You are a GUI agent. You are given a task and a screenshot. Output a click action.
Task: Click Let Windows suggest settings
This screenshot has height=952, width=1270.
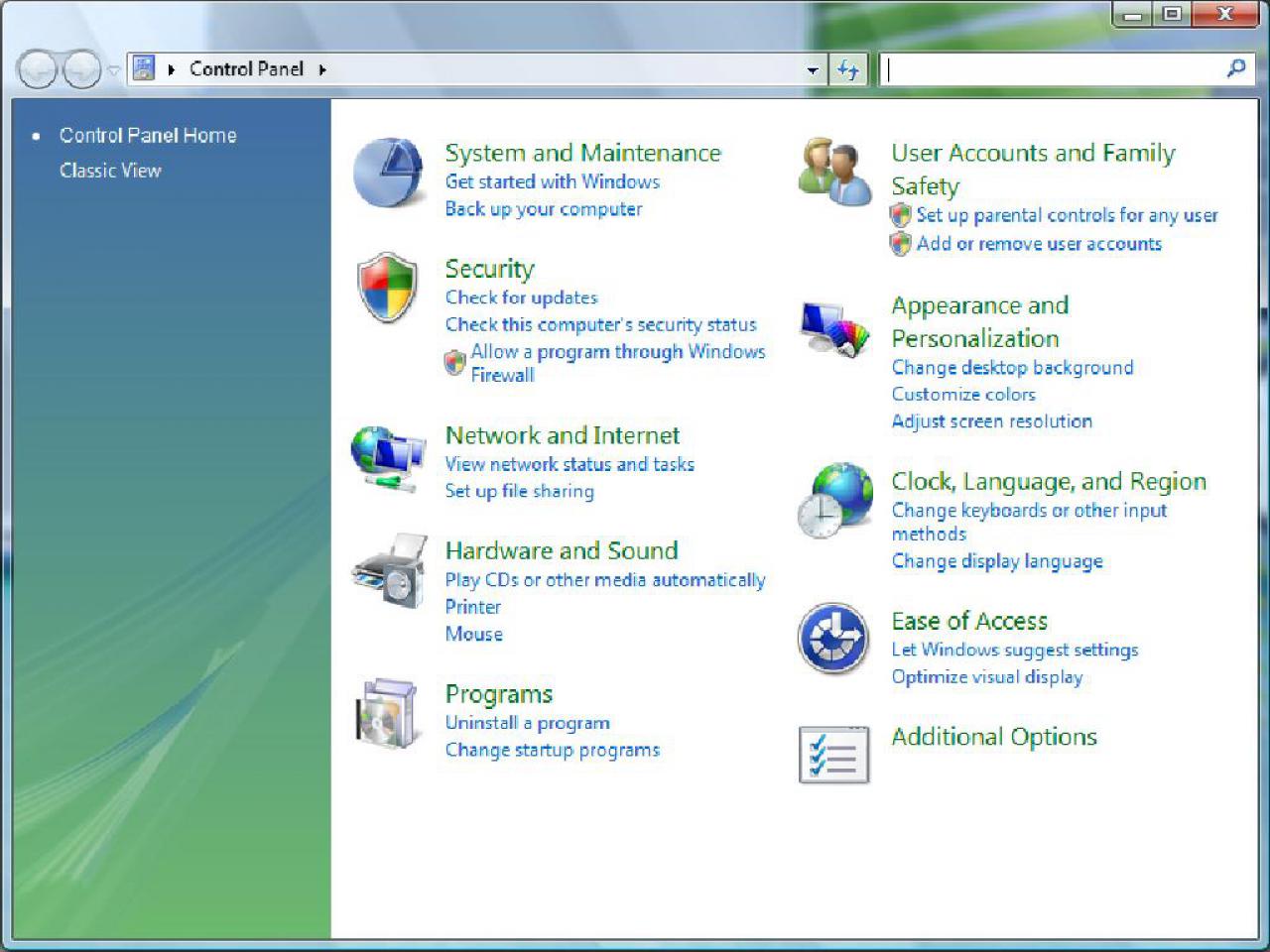[1015, 651]
